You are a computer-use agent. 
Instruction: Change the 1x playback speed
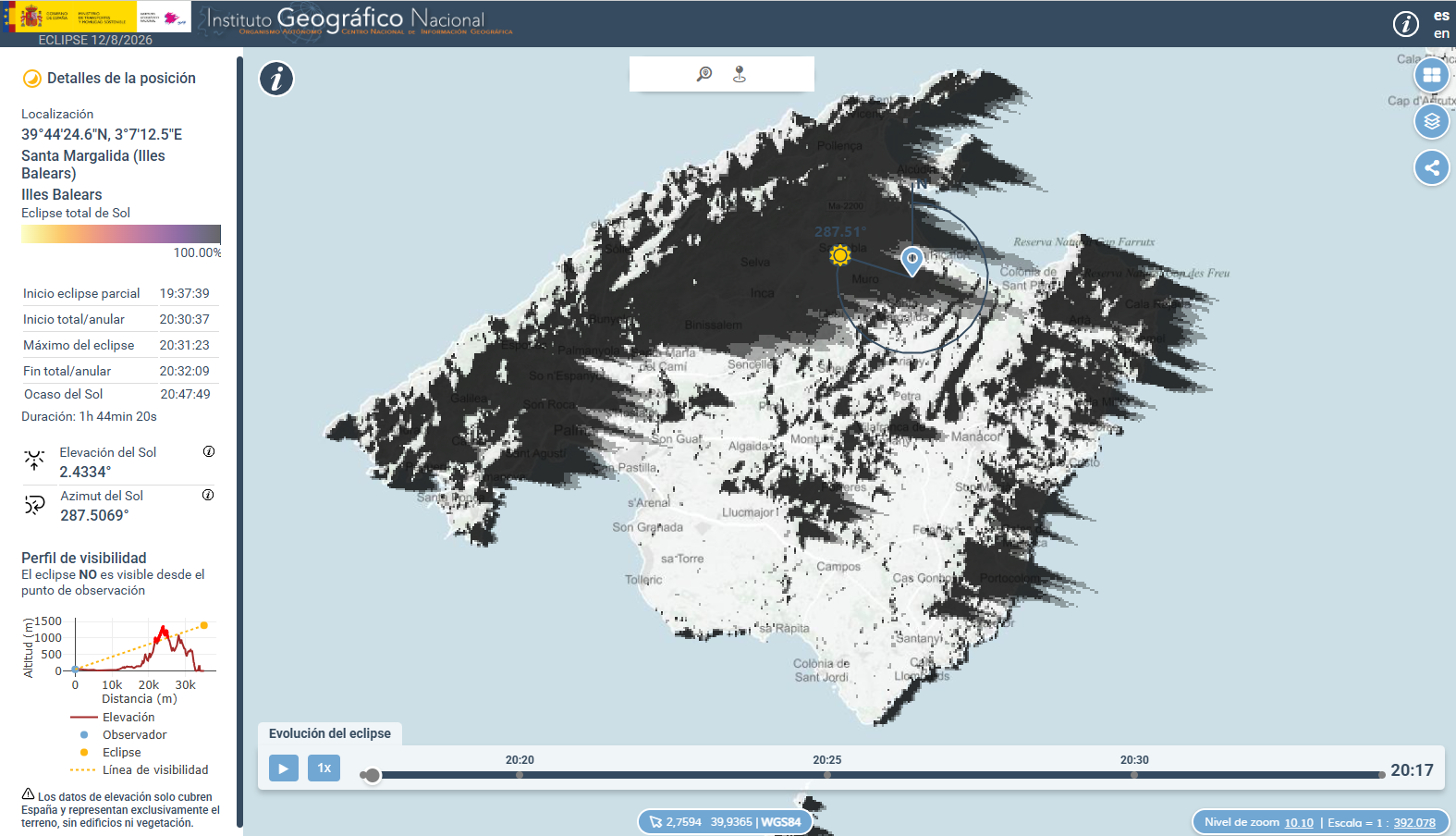[x=324, y=768]
